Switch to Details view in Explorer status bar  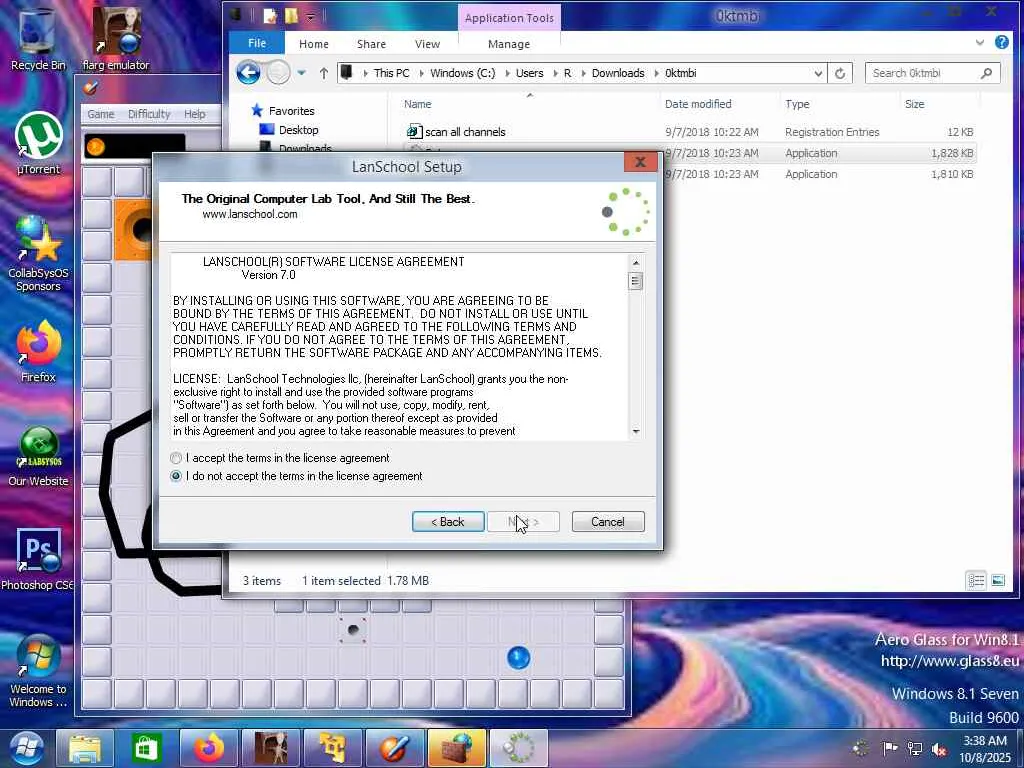pyautogui.click(x=976, y=580)
